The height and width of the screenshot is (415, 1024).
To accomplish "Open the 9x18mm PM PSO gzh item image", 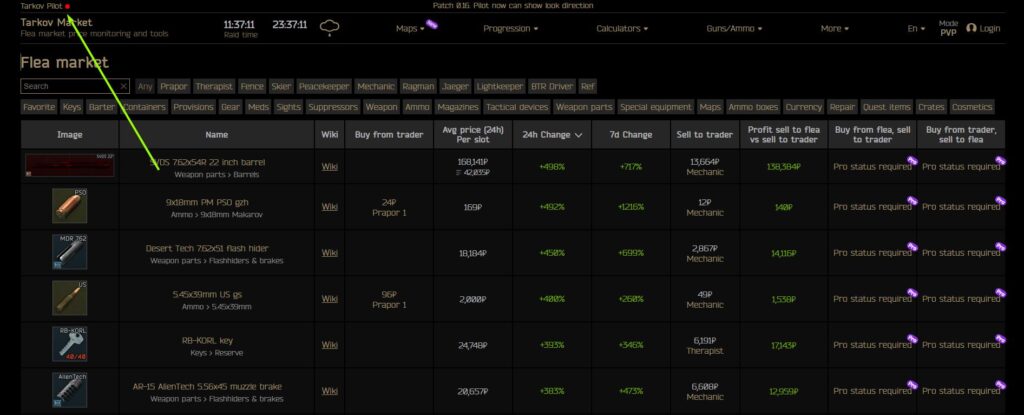I will tap(70, 207).
